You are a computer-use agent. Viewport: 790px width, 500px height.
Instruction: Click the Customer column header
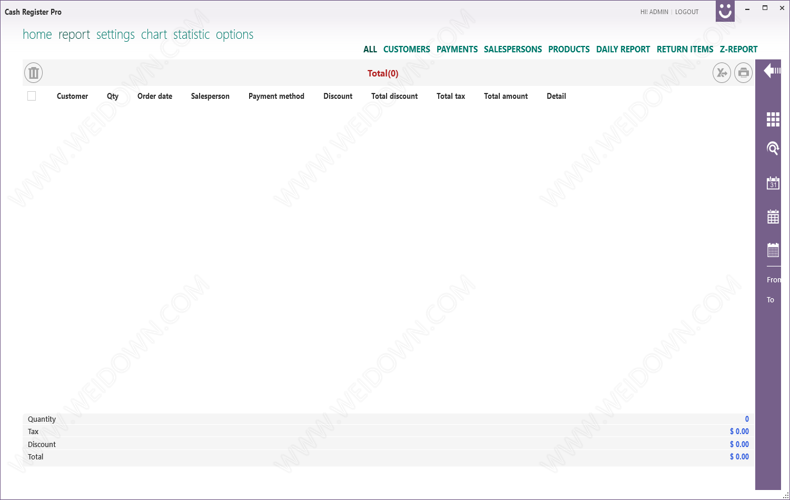point(72,96)
